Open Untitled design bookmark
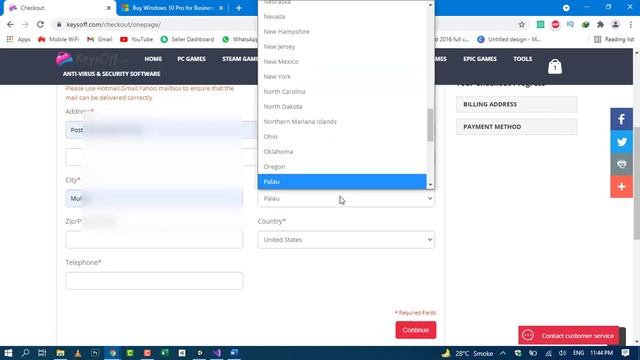640x360 pixels. 509,39
